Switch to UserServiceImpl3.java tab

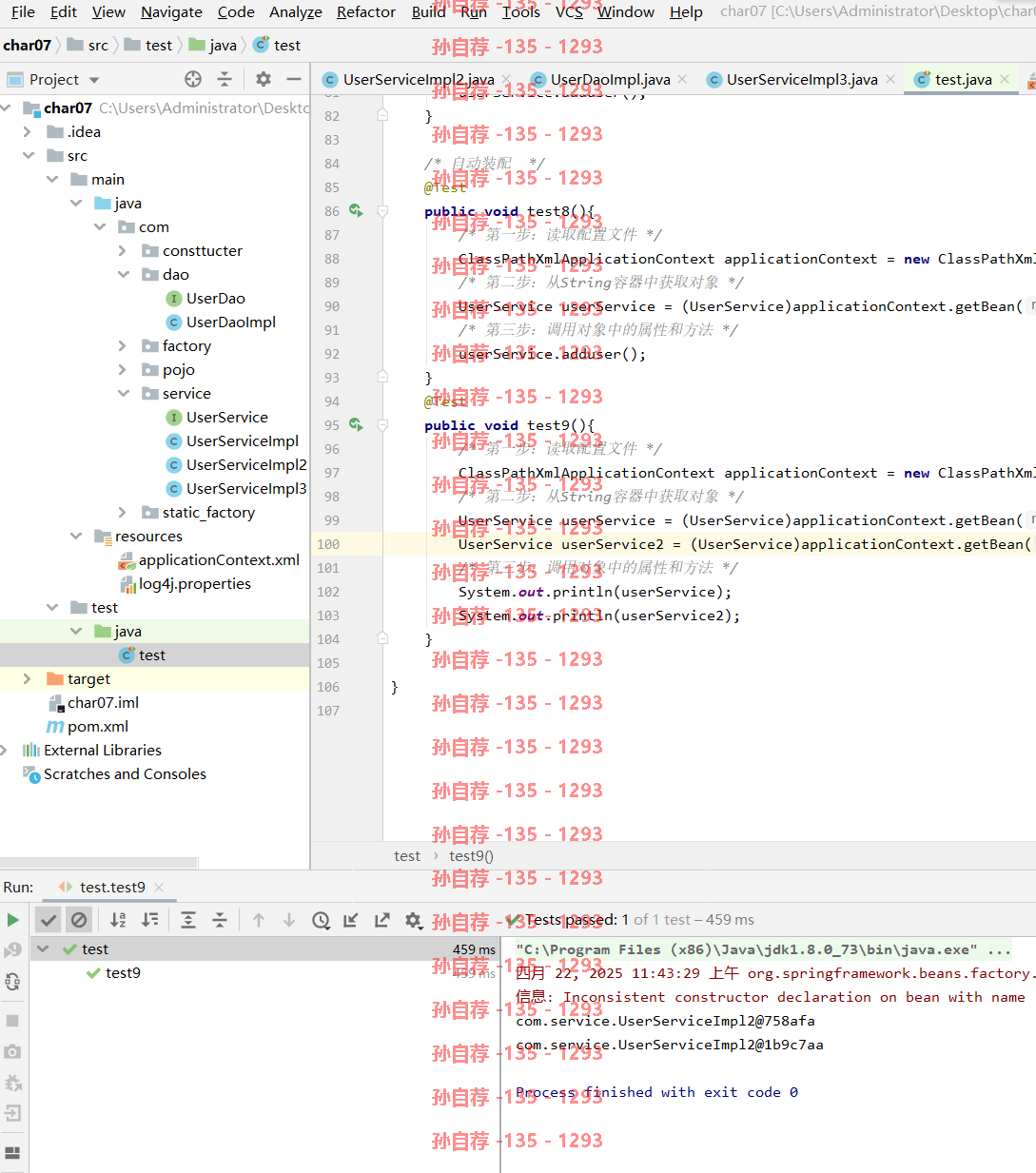tap(801, 79)
